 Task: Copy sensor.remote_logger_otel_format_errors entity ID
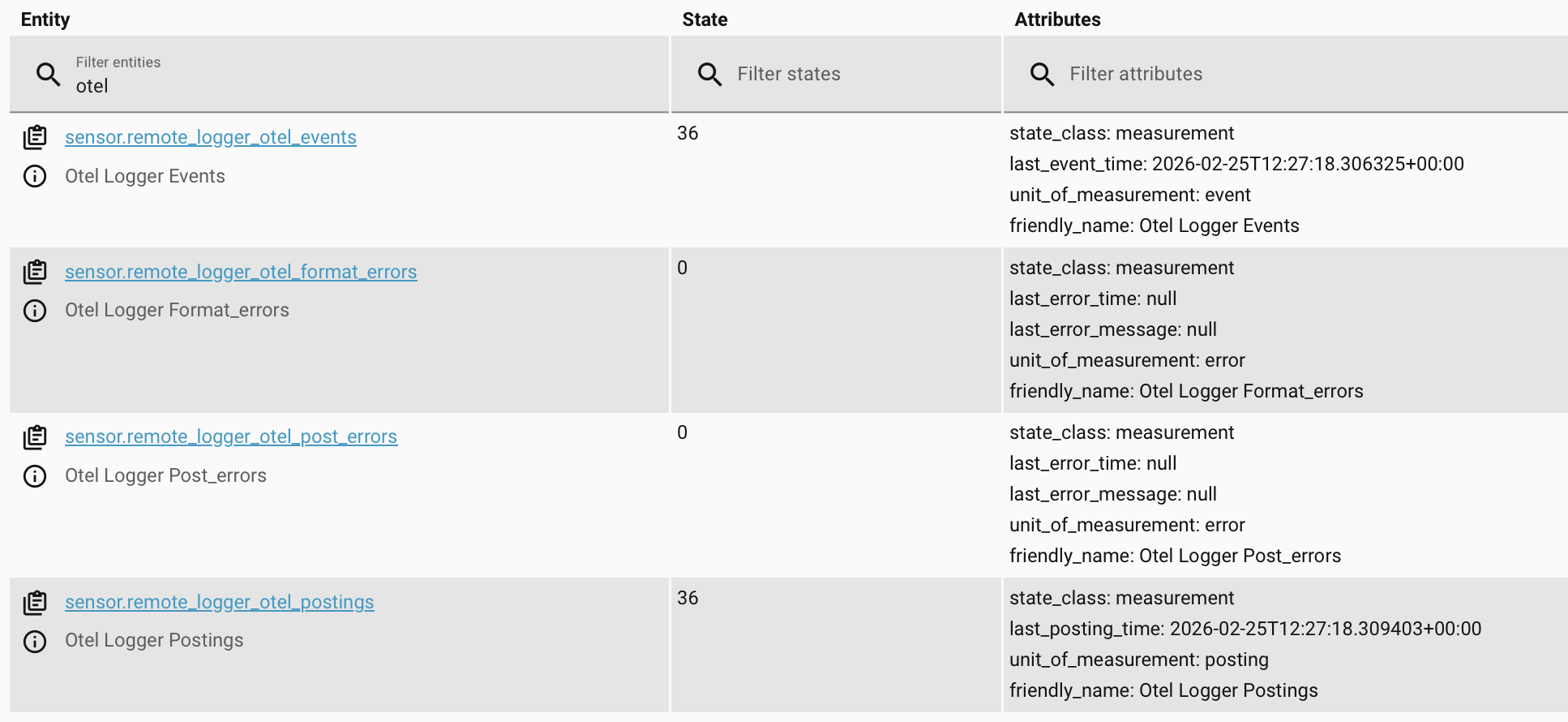(35, 272)
